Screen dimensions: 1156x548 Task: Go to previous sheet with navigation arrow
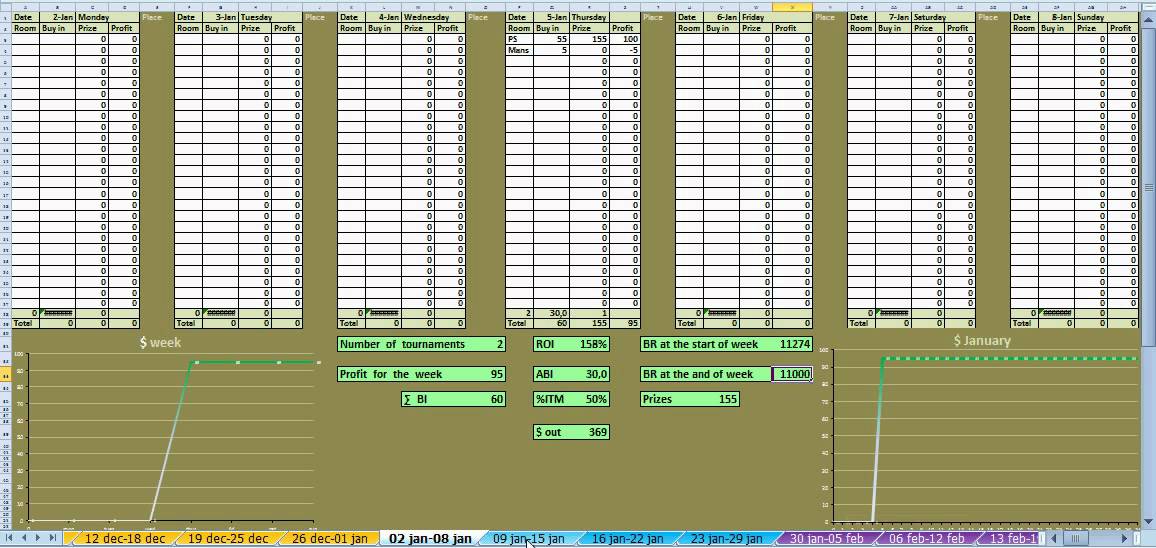[x=24, y=538]
